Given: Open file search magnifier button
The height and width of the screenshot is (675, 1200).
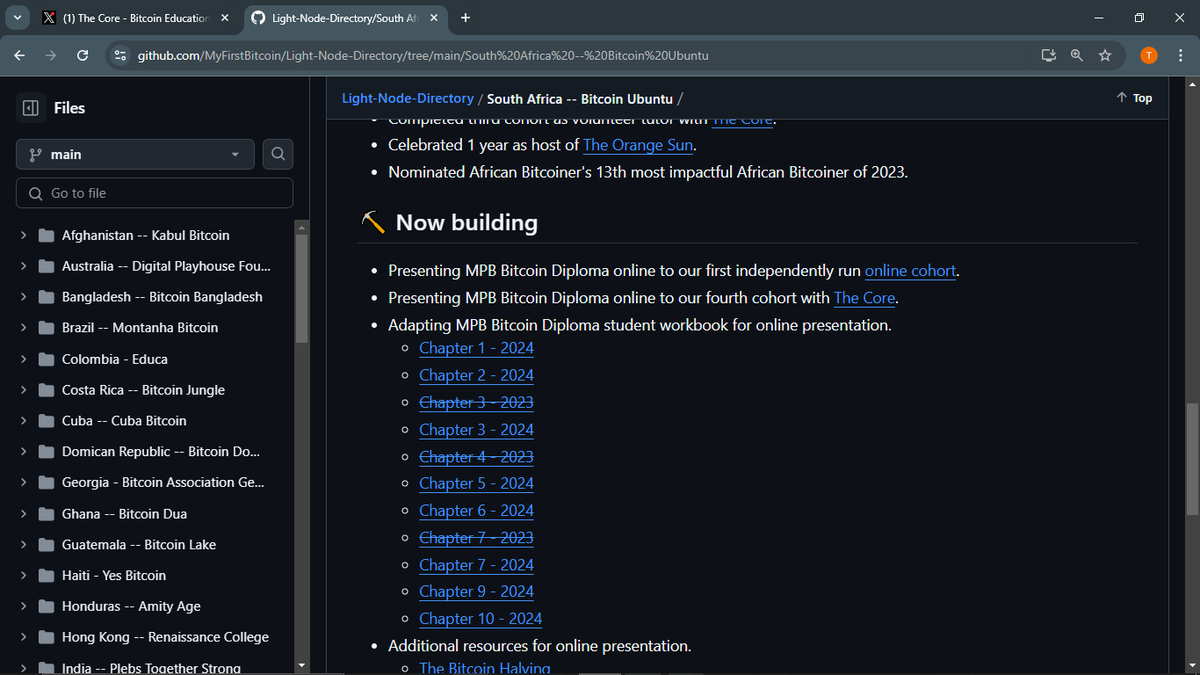Looking at the screenshot, I should (278, 154).
